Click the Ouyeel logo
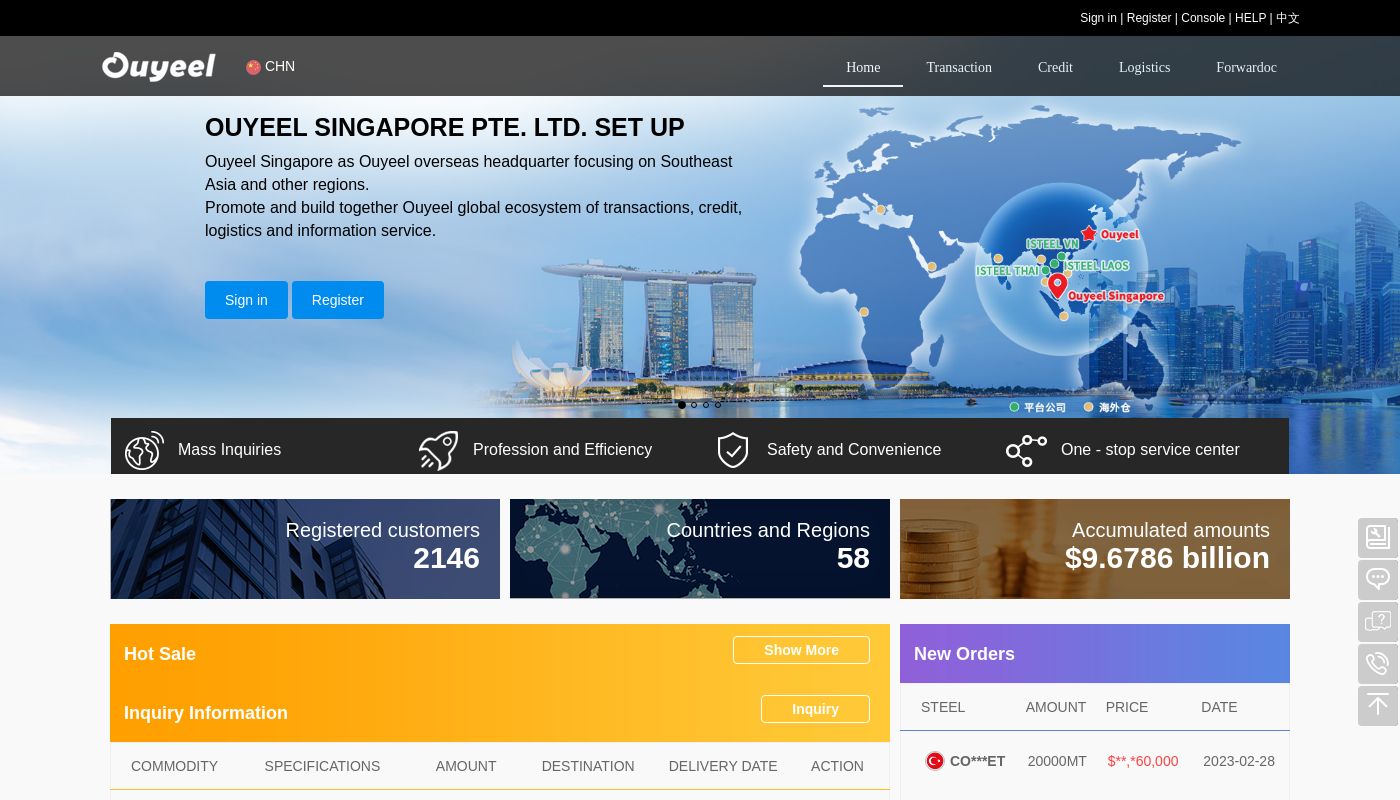 point(158,66)
